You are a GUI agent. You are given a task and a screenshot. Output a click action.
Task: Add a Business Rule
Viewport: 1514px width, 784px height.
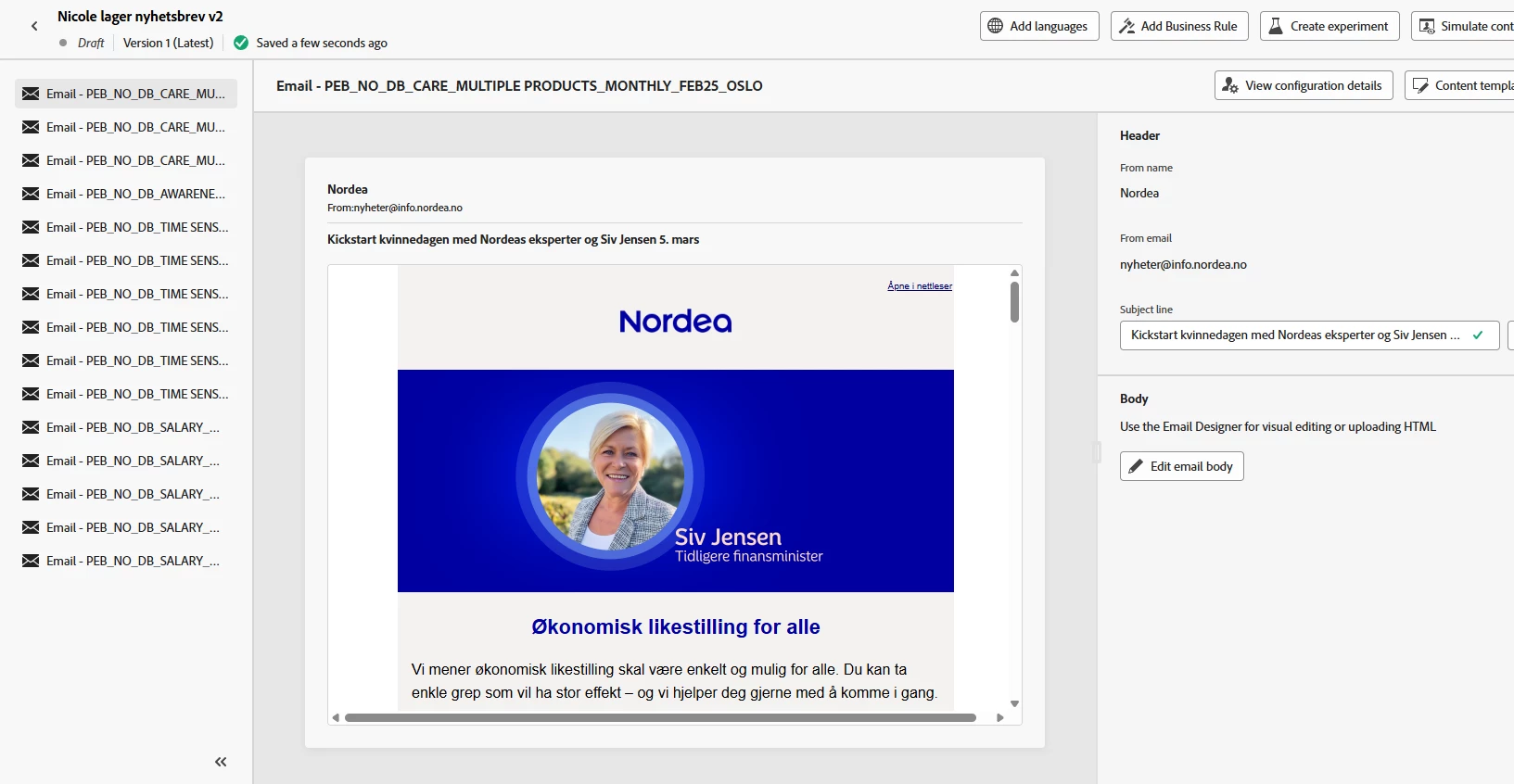[x=1179, y=26]
